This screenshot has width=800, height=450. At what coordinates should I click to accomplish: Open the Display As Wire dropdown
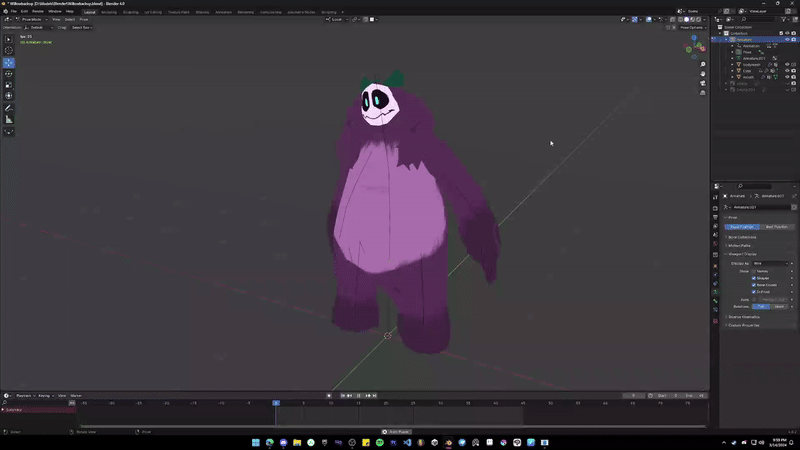[x=771, y=263]
